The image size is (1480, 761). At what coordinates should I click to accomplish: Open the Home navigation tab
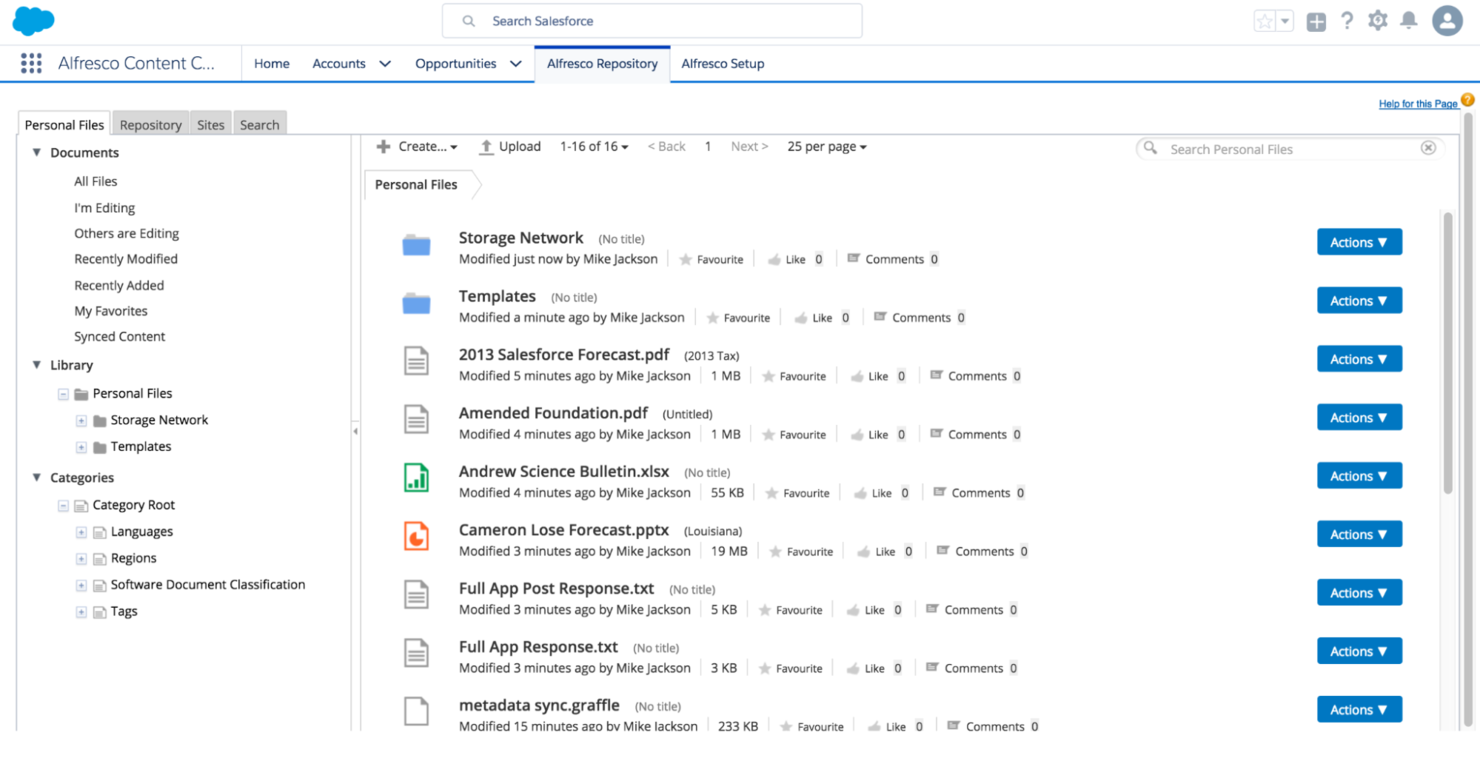point(271,63)
